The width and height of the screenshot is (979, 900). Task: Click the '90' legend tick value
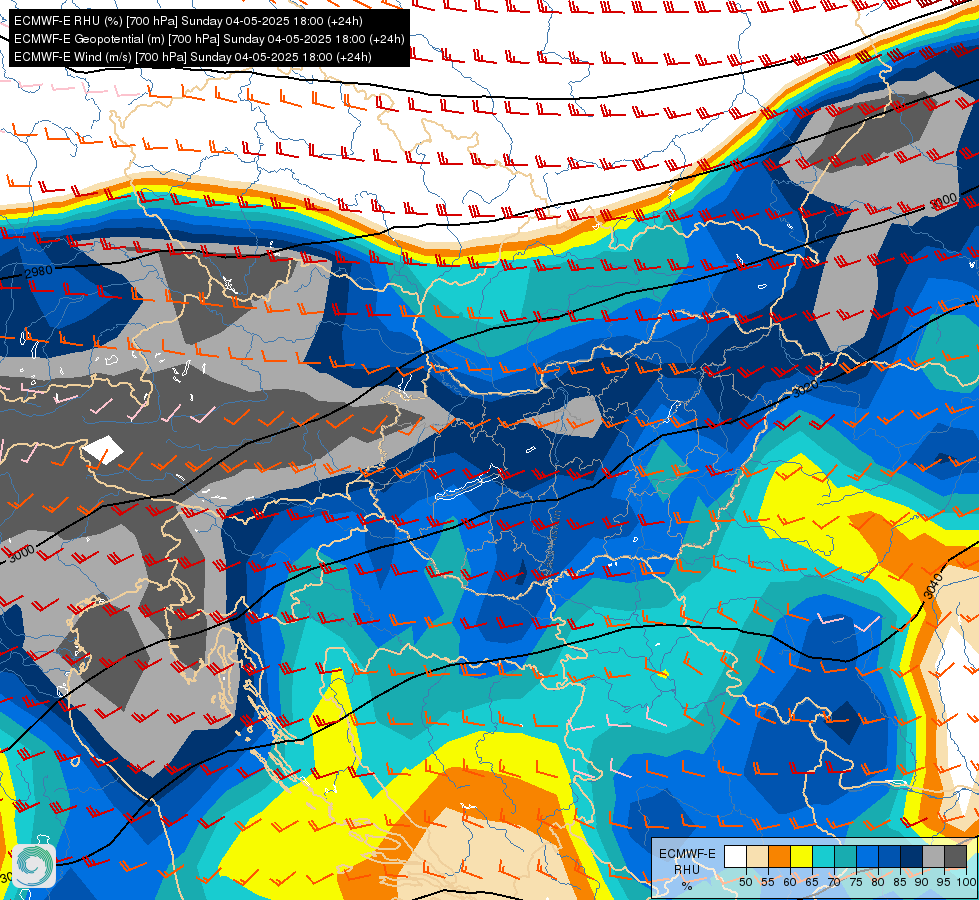tap(922, 882)
